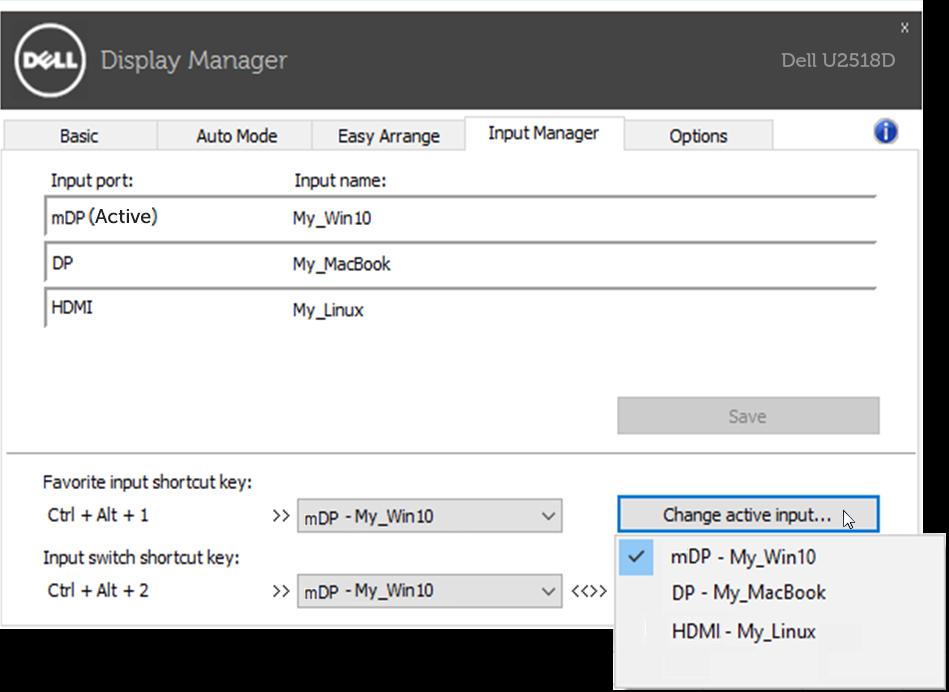Click the HDMI input port label
949x692 pixels.
(72, 308)
